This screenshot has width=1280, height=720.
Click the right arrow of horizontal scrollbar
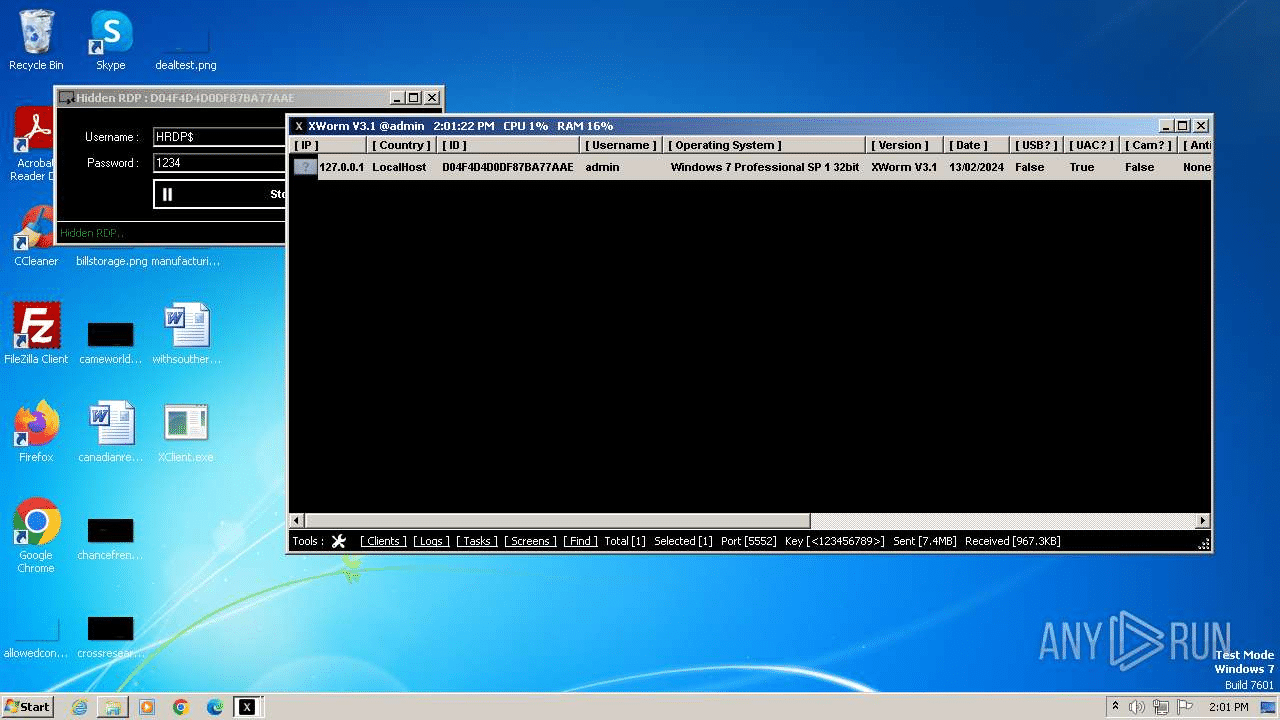click(1203, 521)
